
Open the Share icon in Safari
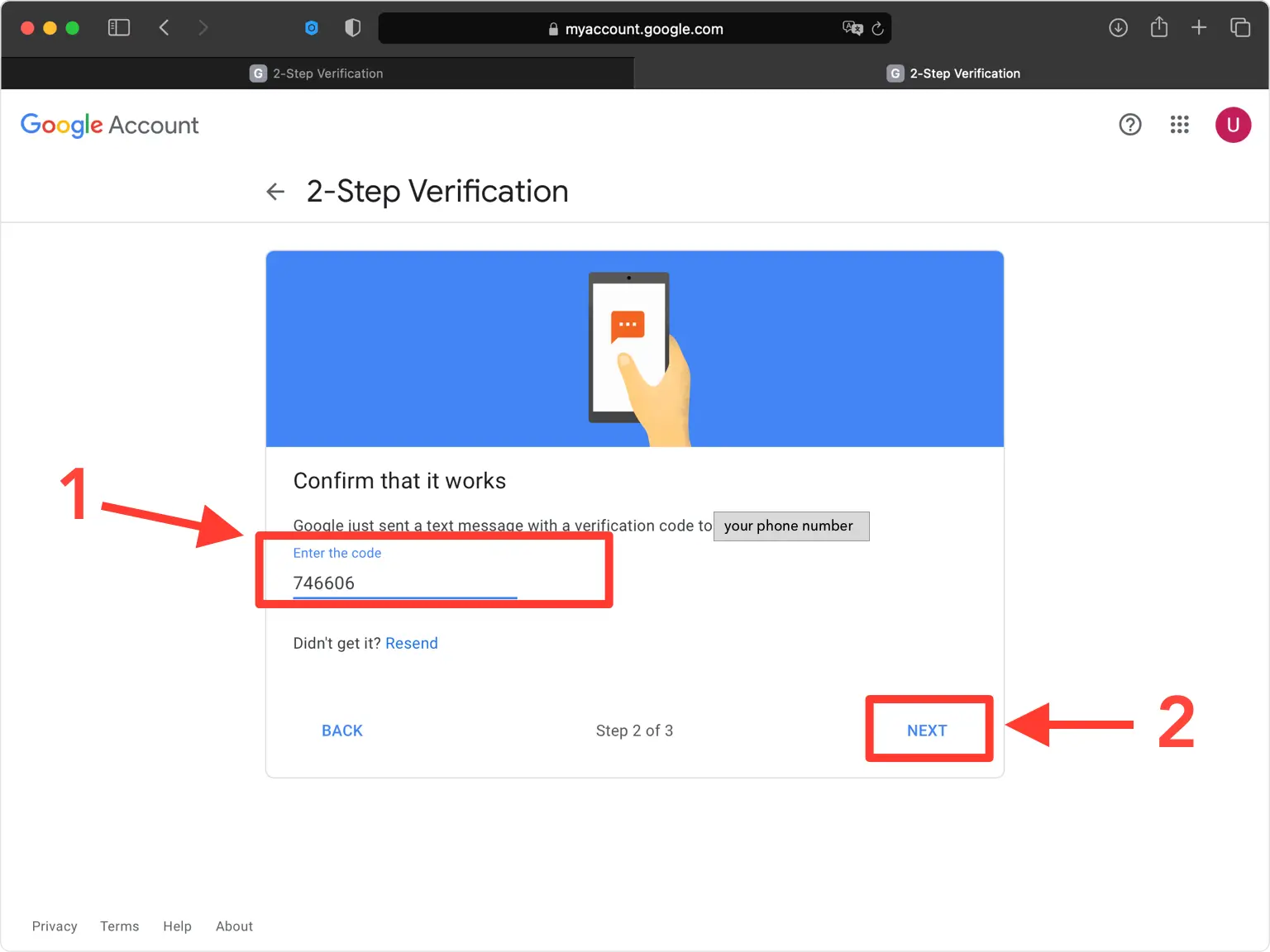coord(1159,27)
